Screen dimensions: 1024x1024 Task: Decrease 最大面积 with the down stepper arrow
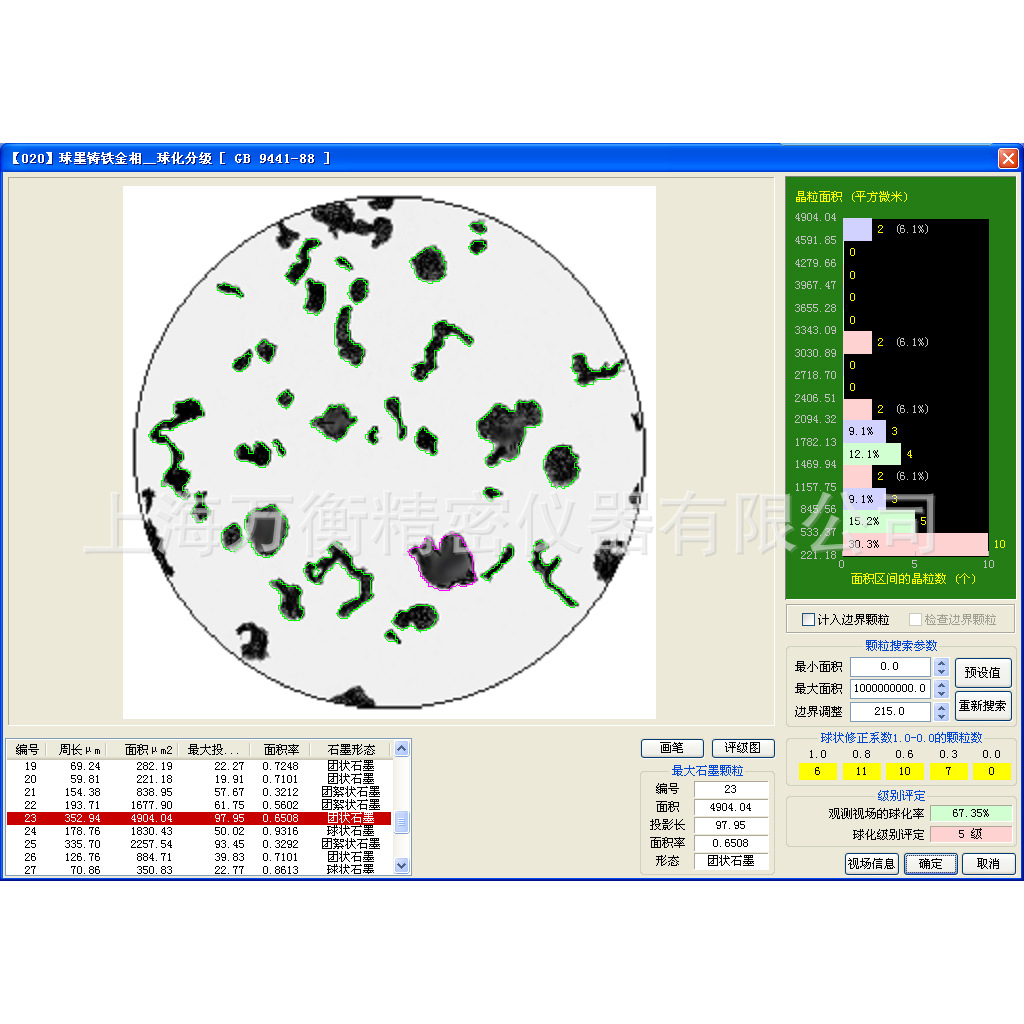point(941,694)
